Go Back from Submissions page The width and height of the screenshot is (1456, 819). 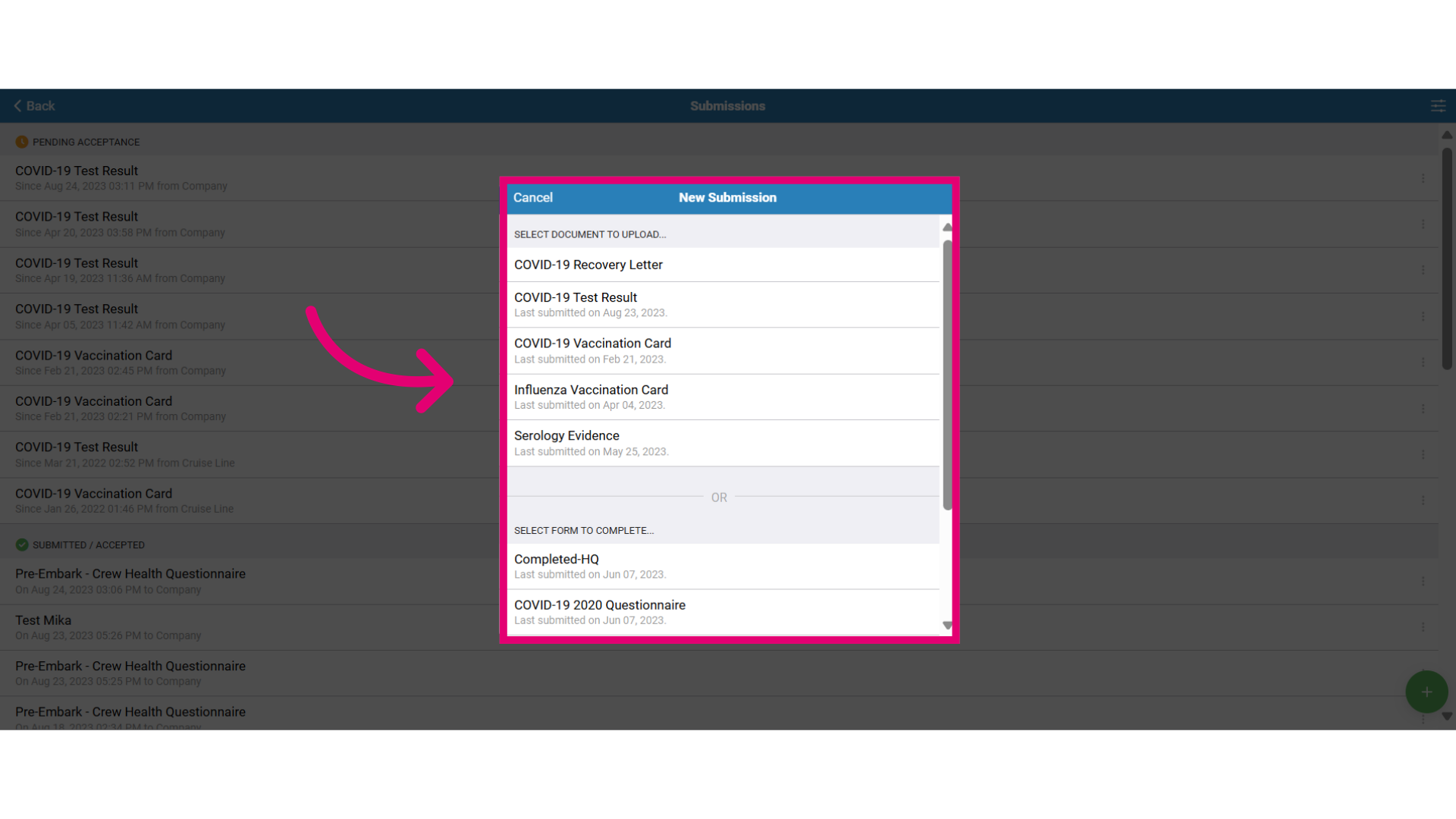pos(35,106)
